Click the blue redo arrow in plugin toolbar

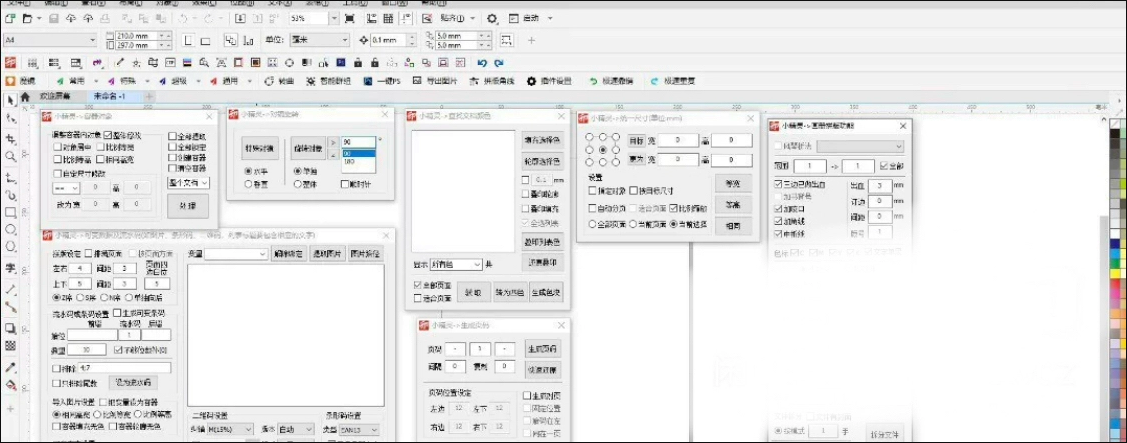point(498,63)
